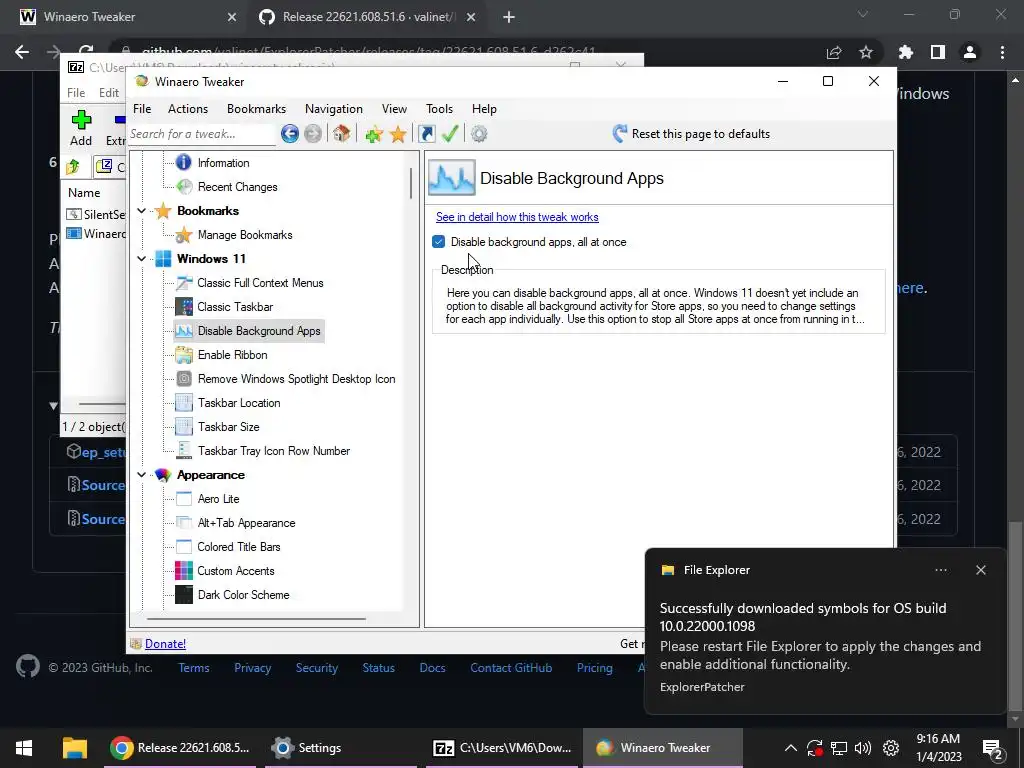Open the Windows Start button
This screenshot has height=768, width=1024.
25,748
